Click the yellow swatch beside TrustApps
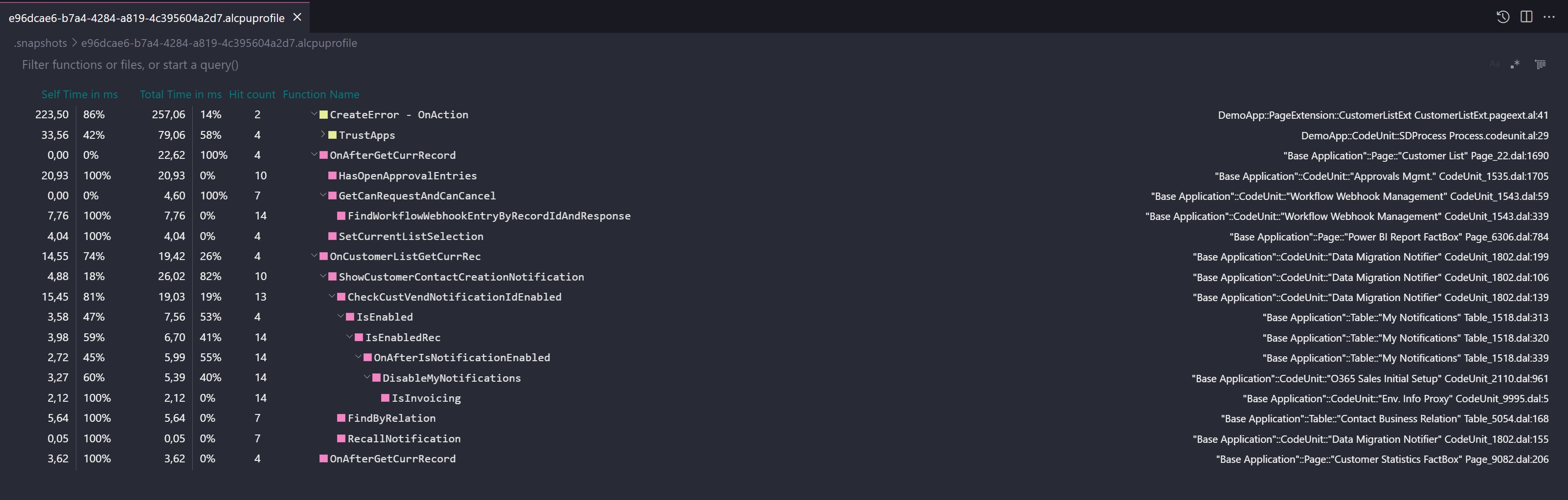 click(332, 135)
